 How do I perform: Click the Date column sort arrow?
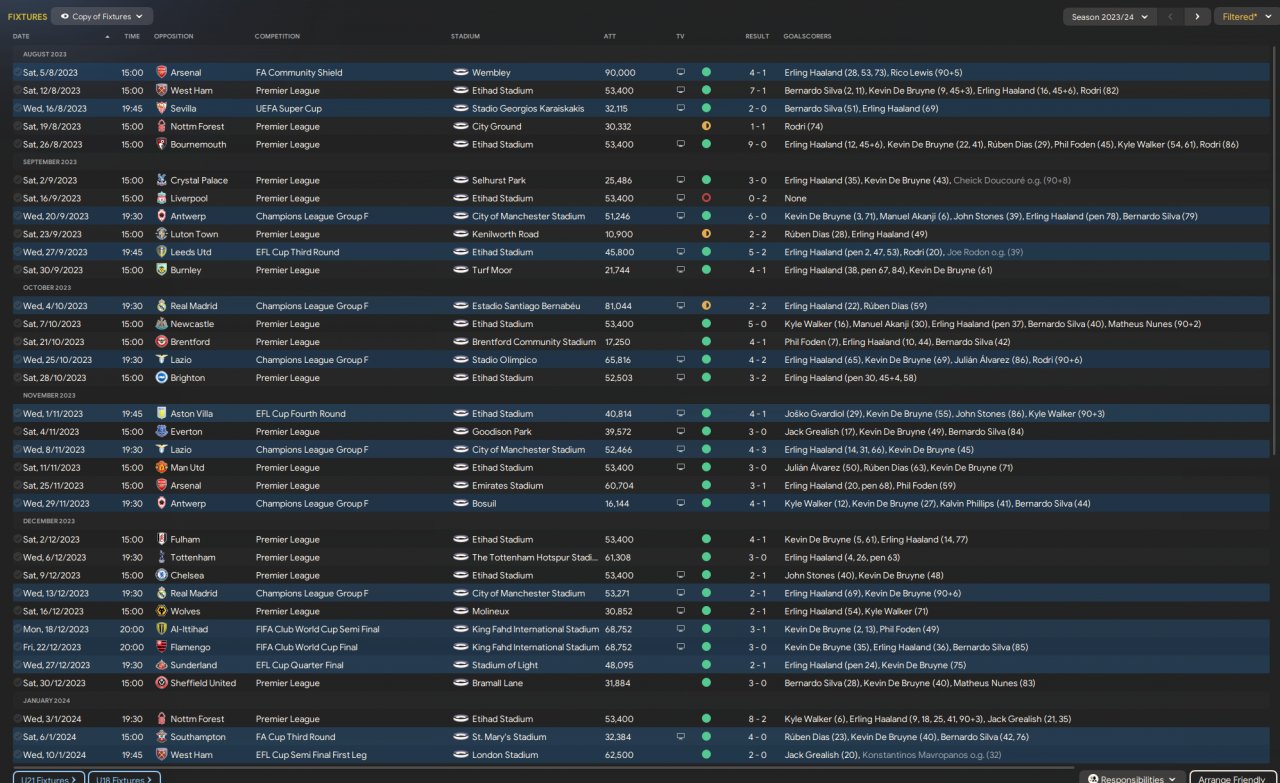point(107,37)
